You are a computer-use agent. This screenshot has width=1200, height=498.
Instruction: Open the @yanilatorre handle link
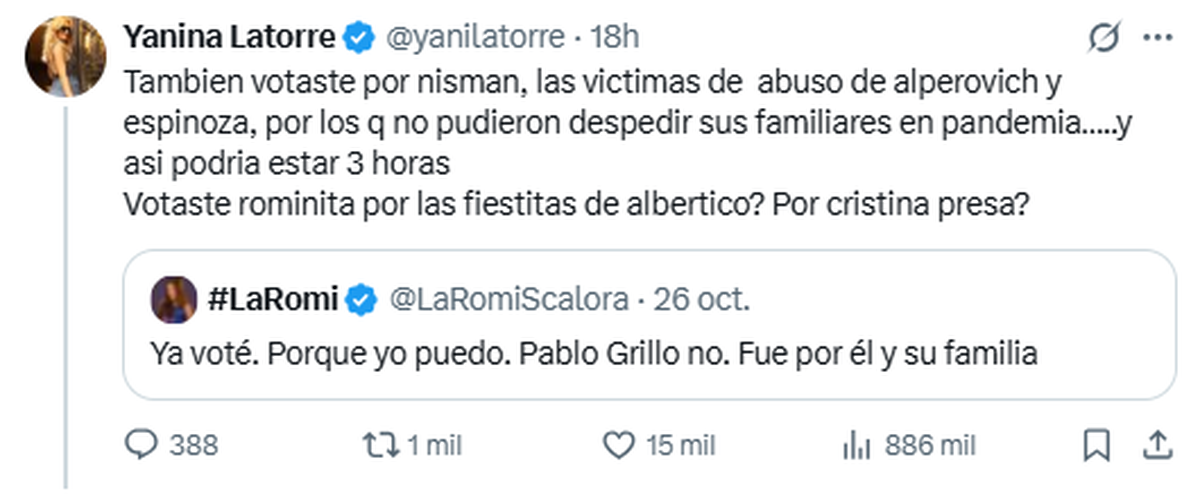[472, 38]
